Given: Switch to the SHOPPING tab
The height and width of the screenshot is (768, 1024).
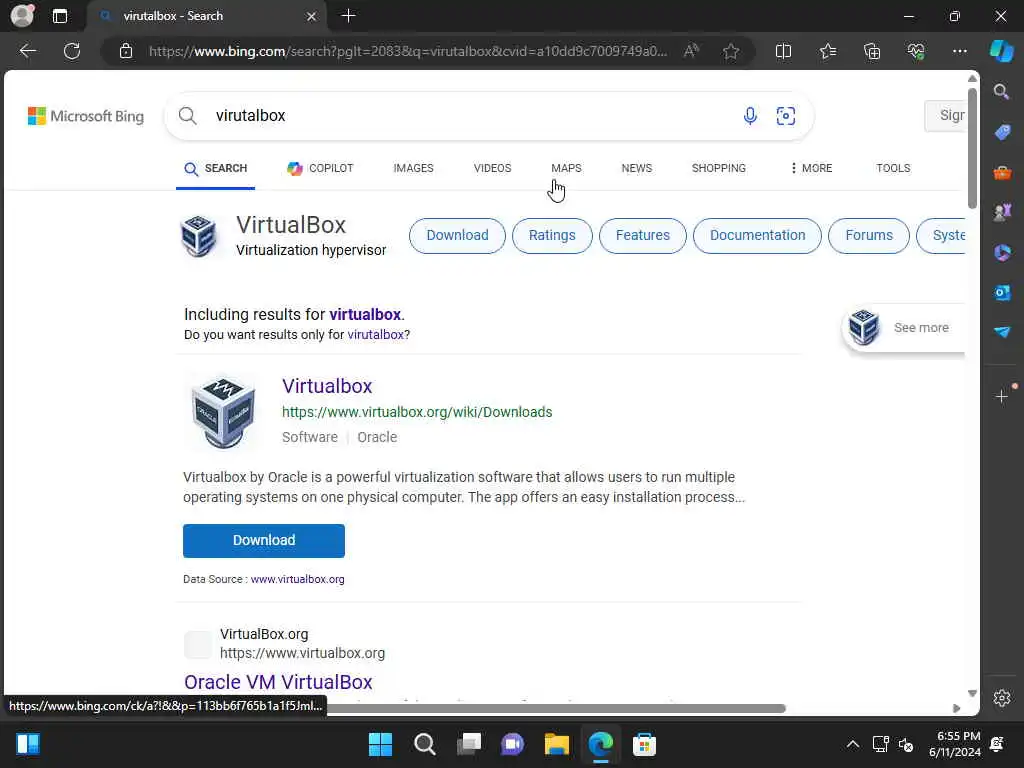Looking at the screenshot, I should tap(718, 168).
